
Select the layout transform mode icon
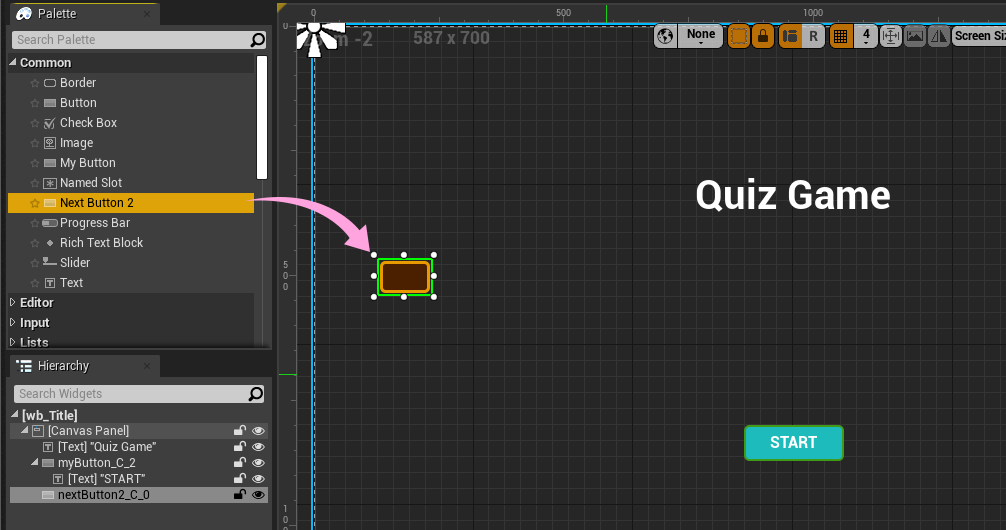[x=790, y=36]
